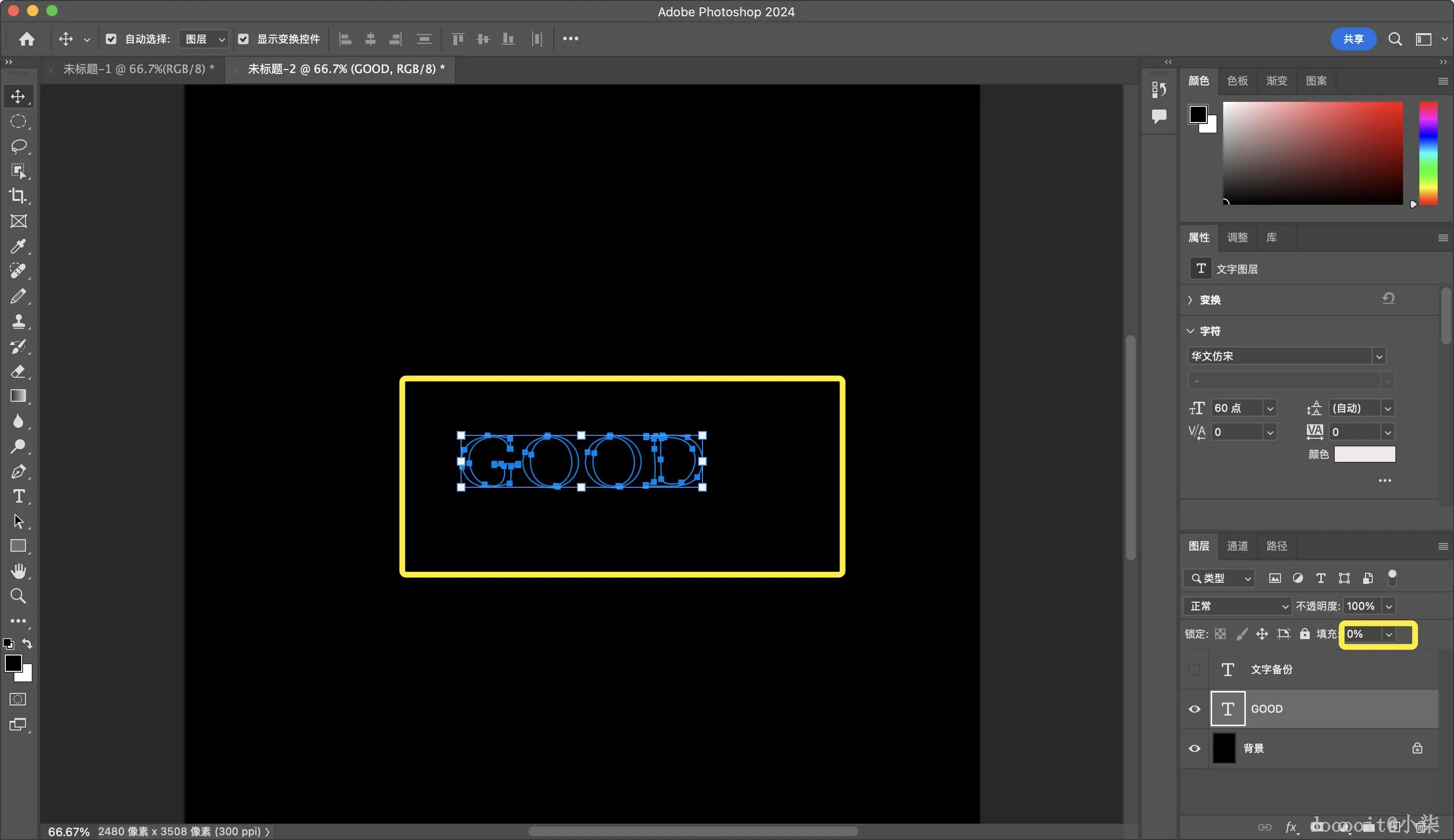
Task: Select the Clone Stamp tool
Action: click(x=18, y=321)
